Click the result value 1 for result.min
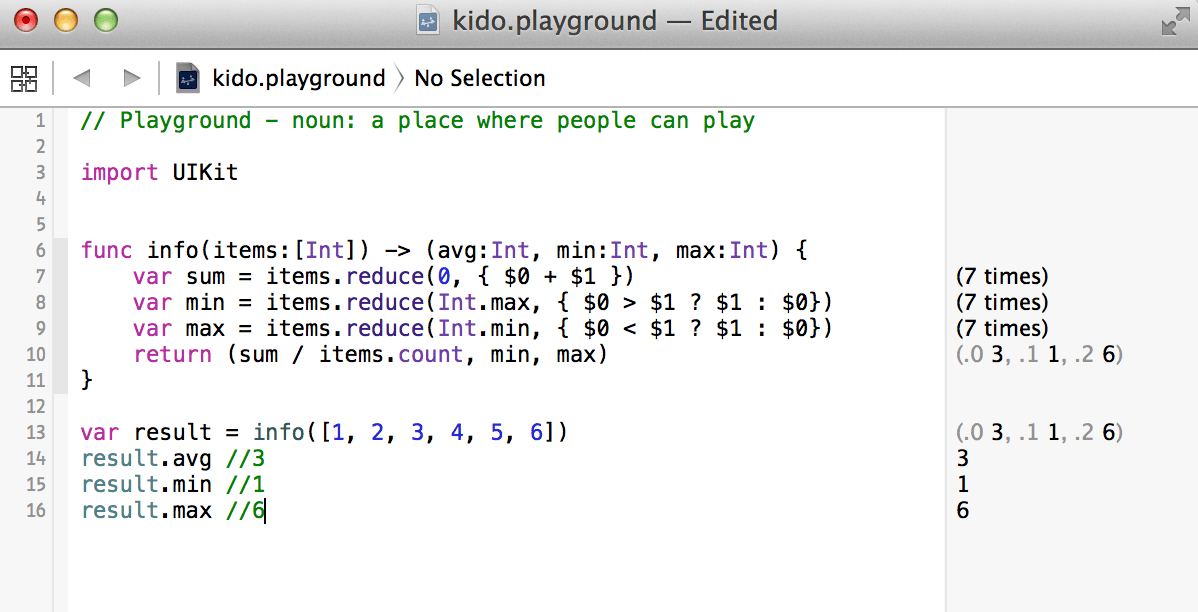This screenshot has width=1198, height=612. coord(962,484)
